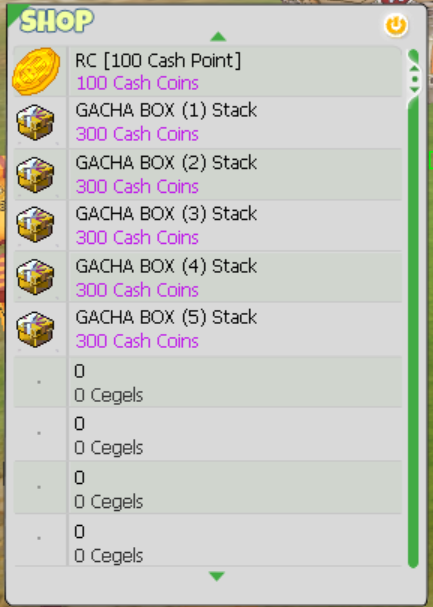Select first empty 0 Cegels slot
Image resolution: width=433 pixels, height=607 pixels.
pos(208,382)
